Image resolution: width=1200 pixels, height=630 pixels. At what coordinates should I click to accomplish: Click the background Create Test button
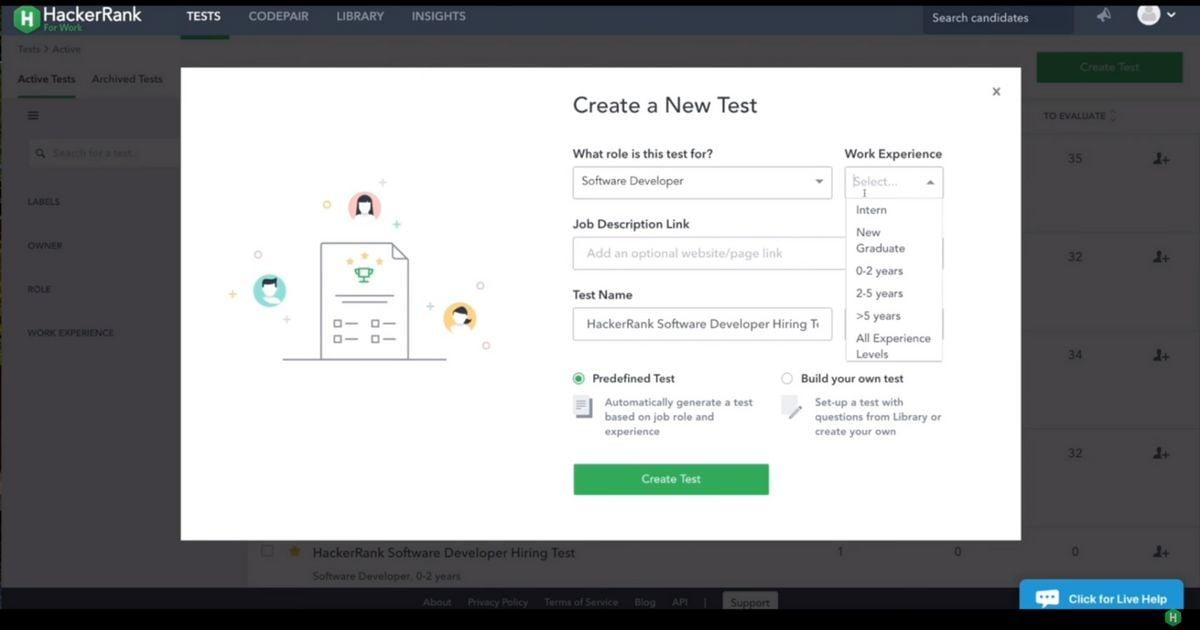point(1109,67)
